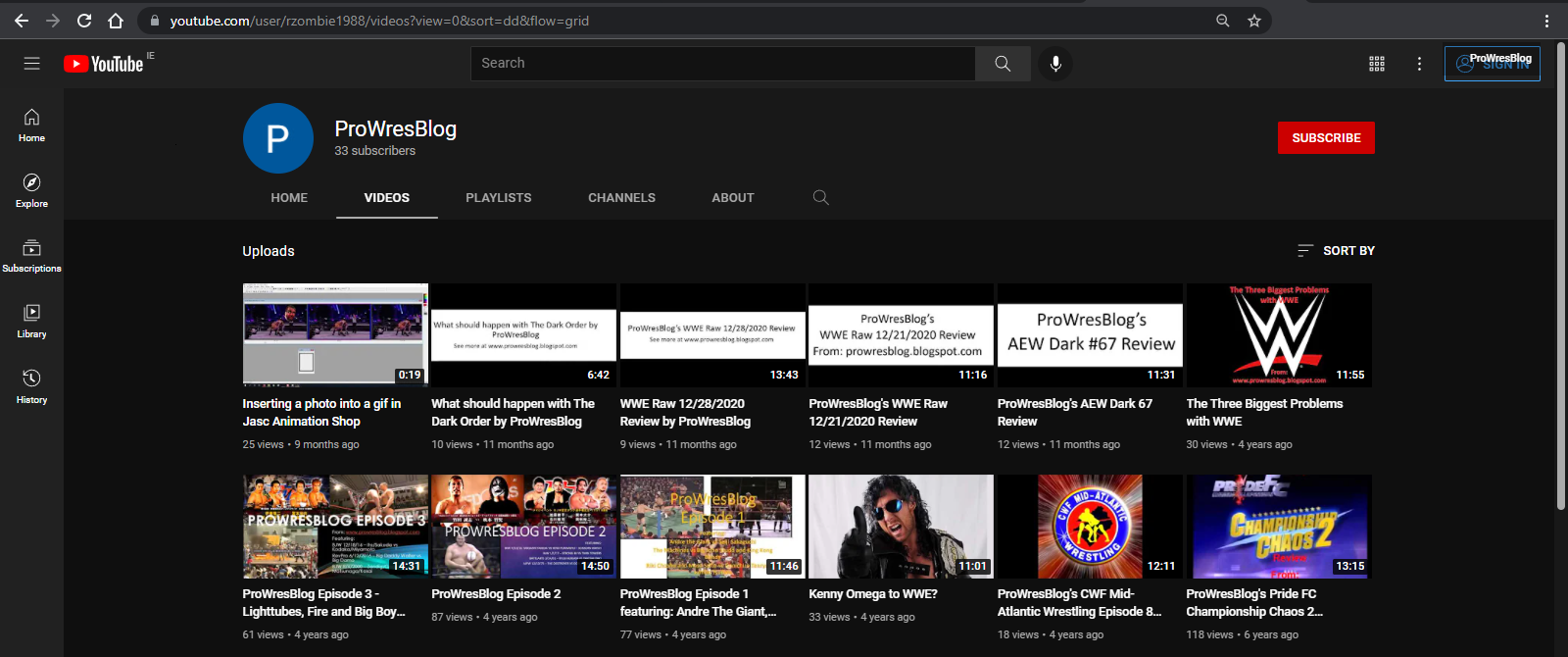1568x657 pixels.
Task: Open Explore in the sidebar
Action: [x=31, y=190]
